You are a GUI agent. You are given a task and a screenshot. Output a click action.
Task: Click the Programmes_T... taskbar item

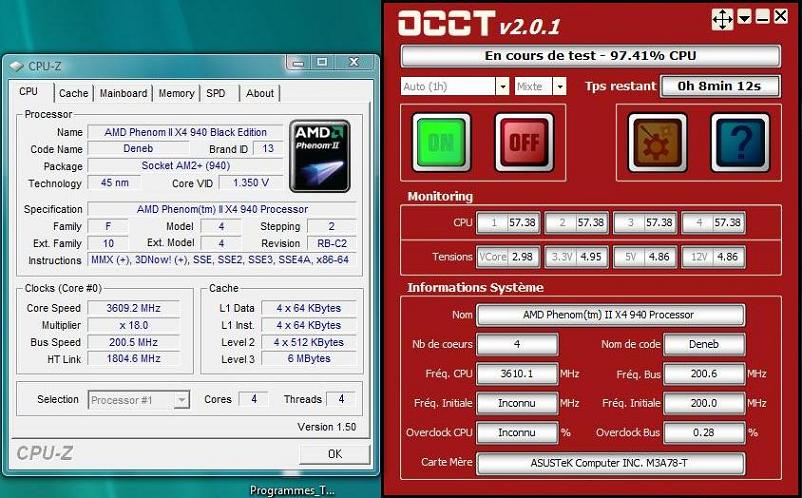[x=292, y=490]
